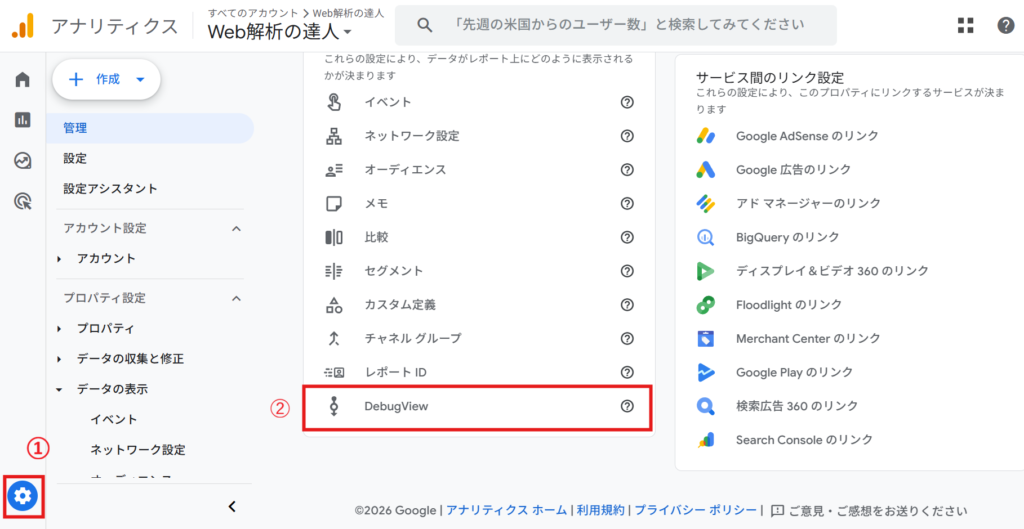Click ご意見・ご感想をお送りください feedback link
1024x529 pixels.
pos(878,510)
